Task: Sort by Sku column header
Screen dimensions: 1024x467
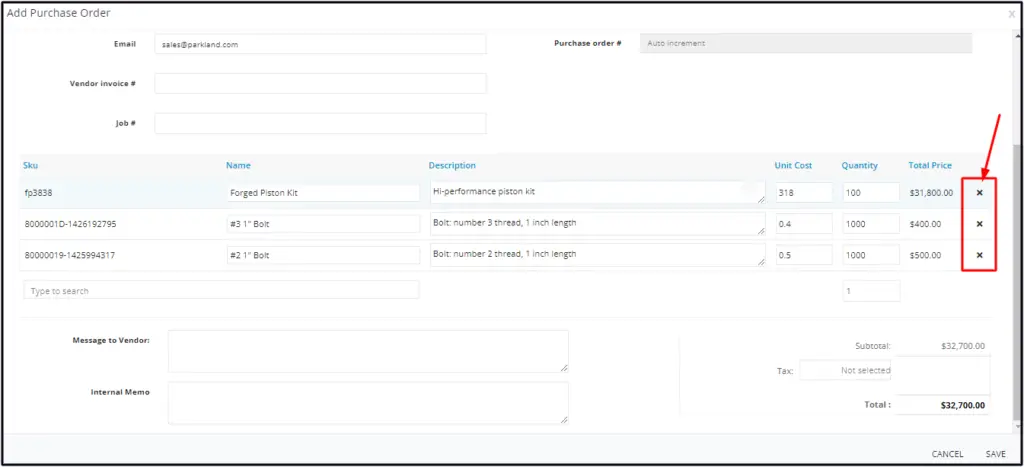Action: click(30, 165)
